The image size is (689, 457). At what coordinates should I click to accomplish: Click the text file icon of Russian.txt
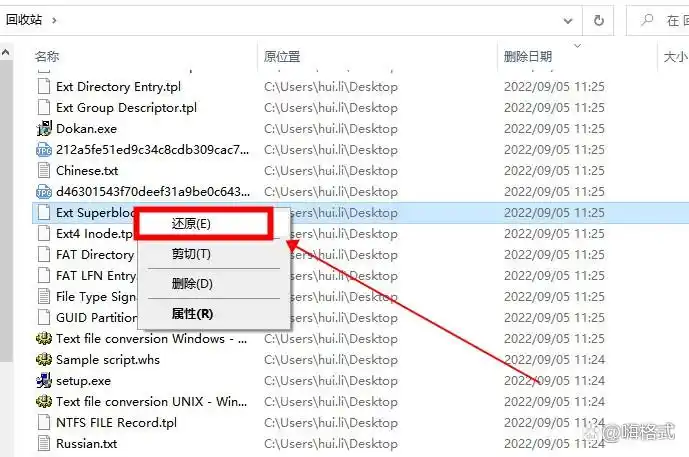pyautogui.click(x=44, y=444)
